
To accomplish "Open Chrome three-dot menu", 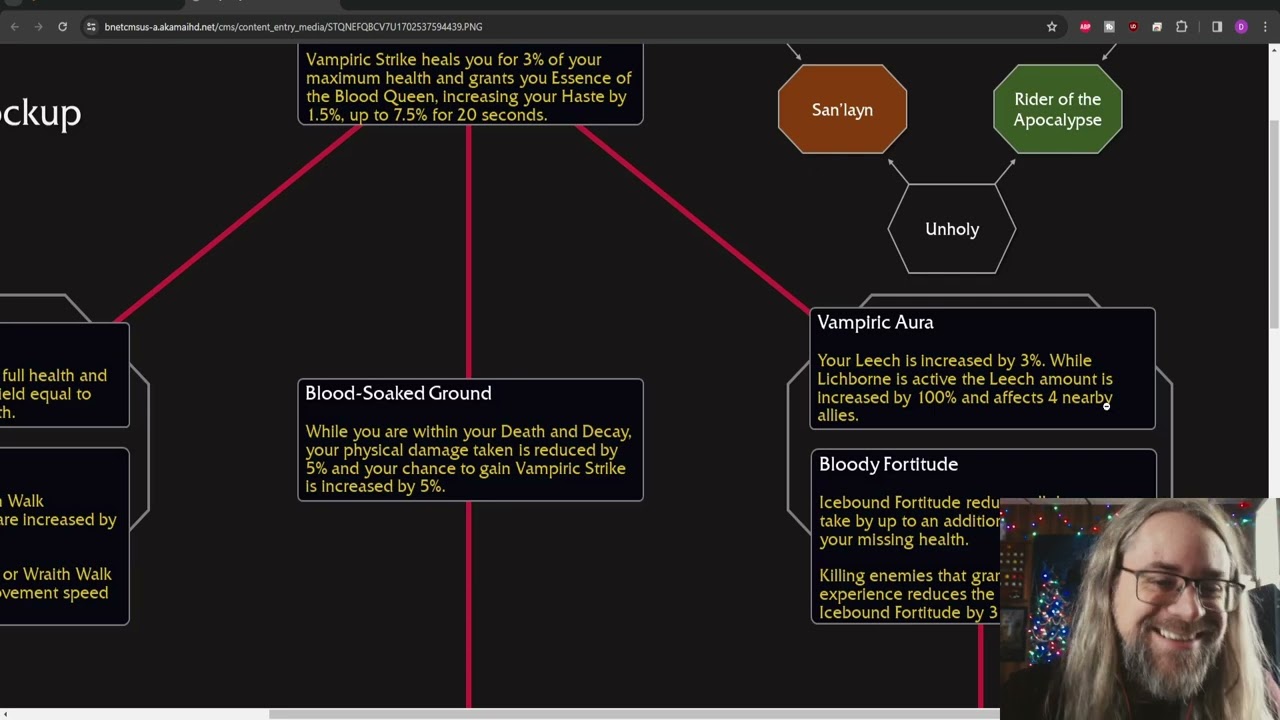I will click(x=1265, y=27).
